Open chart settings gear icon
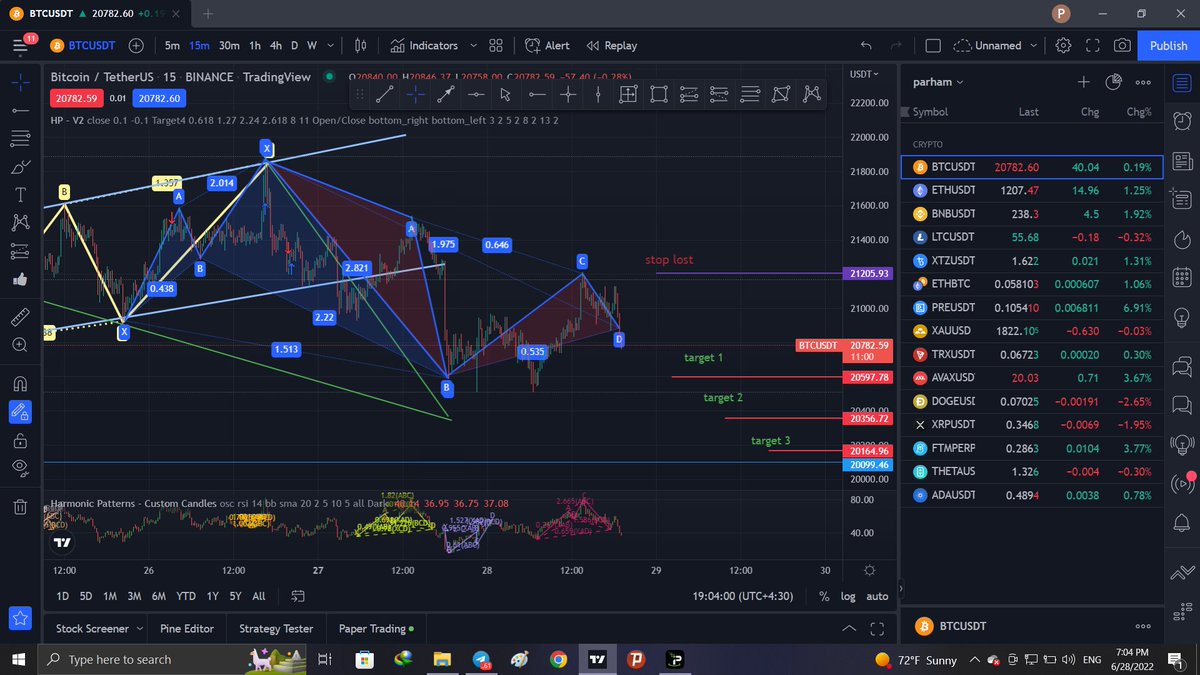Image resolution: width=1200 pixels, height=675 pixels. point(1063,45)
